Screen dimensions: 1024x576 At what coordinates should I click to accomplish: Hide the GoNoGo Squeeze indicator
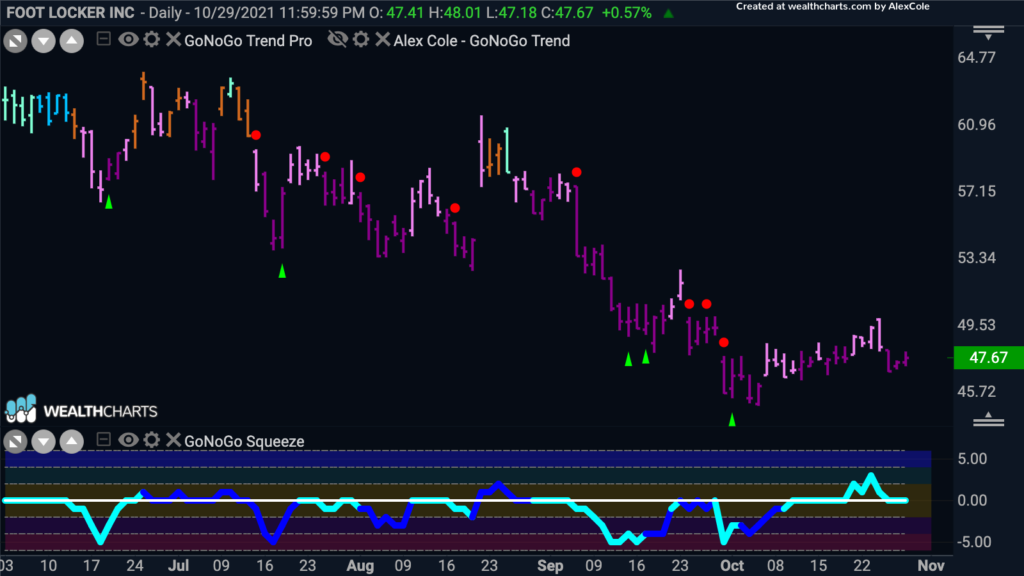click(128, 440)
